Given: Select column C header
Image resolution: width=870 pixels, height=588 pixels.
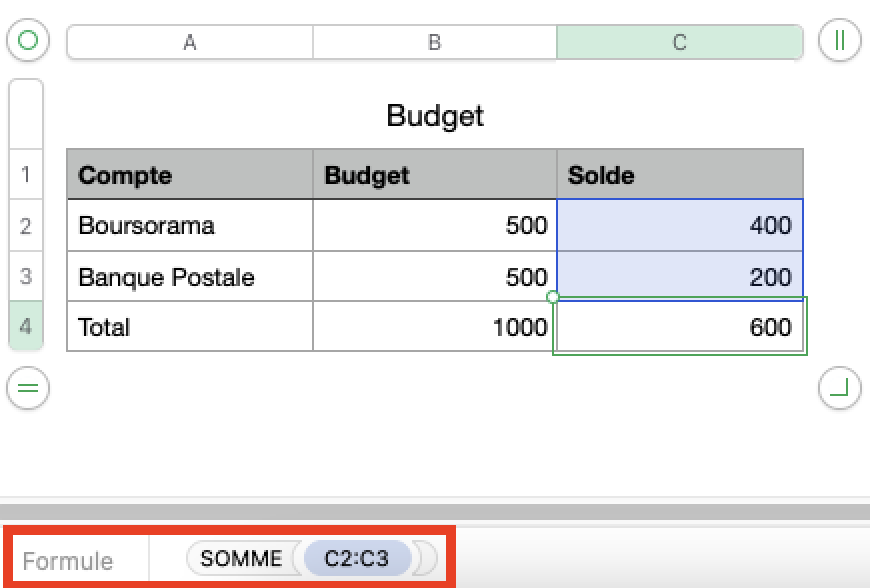Looking at the screenshot, I should (680, 42).
